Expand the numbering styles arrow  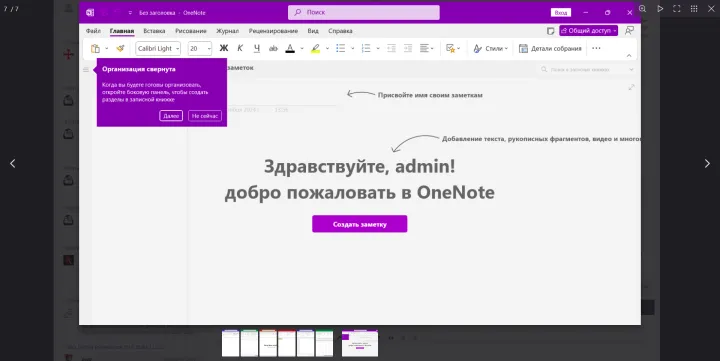[378, 48]
